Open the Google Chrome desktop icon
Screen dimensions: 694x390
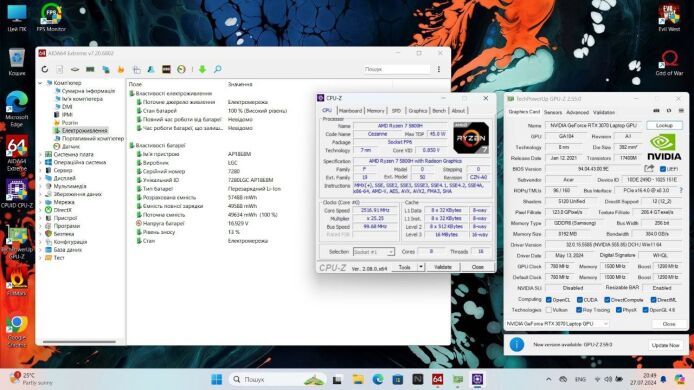point(17,331)
